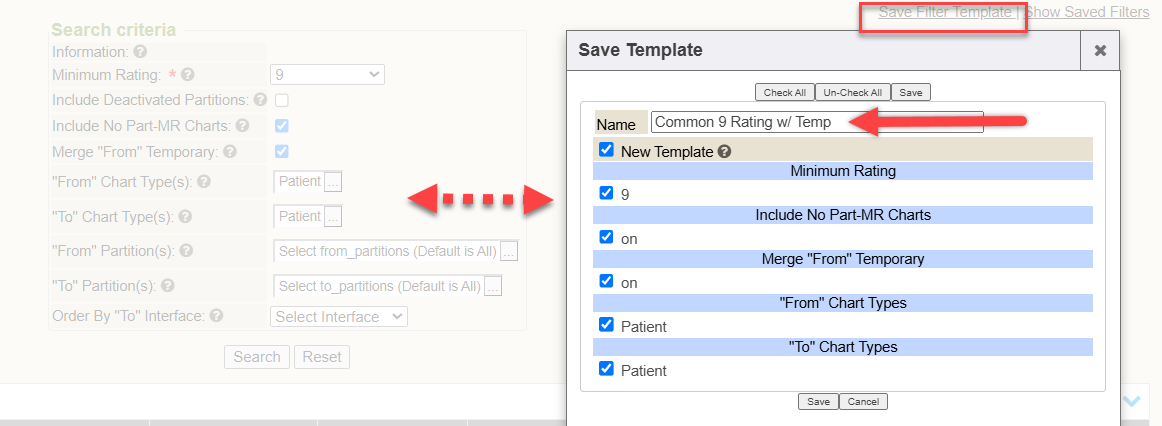Toggle the New Template checkbox
This screenshot has width=1162, height=426.
click(x=606, y=150)
